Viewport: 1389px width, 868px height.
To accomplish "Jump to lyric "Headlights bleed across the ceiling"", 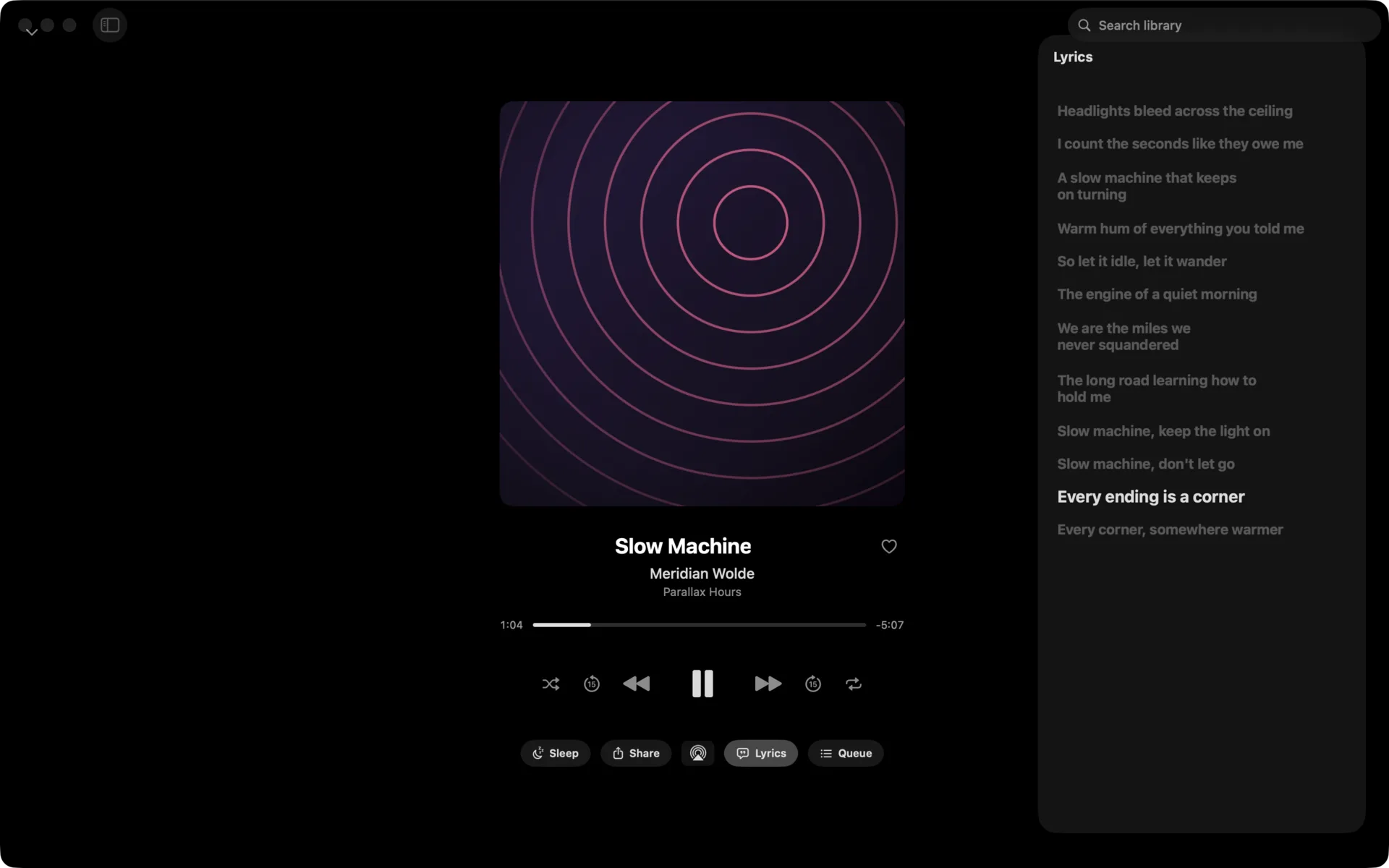I will (x=1174, y=111).
